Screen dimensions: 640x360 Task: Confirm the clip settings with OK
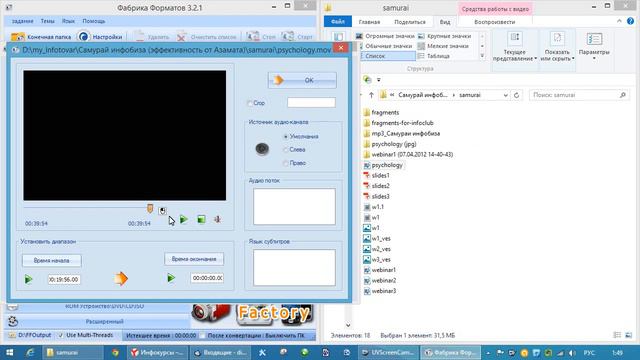(302, 80)
